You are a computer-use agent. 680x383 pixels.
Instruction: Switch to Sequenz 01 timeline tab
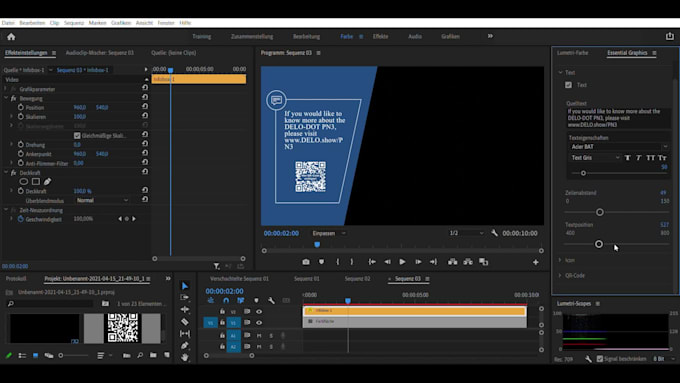click(x=307, y=279)
